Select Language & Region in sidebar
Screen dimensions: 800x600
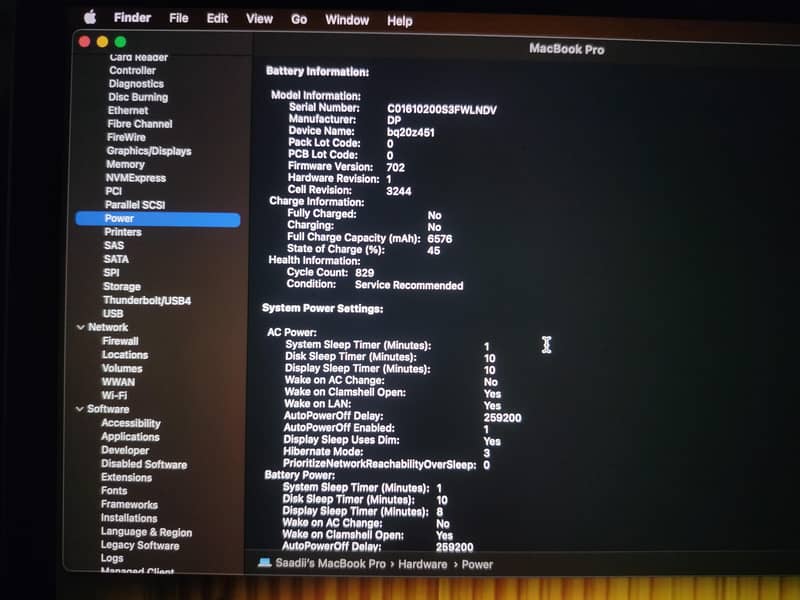[146, 532]
